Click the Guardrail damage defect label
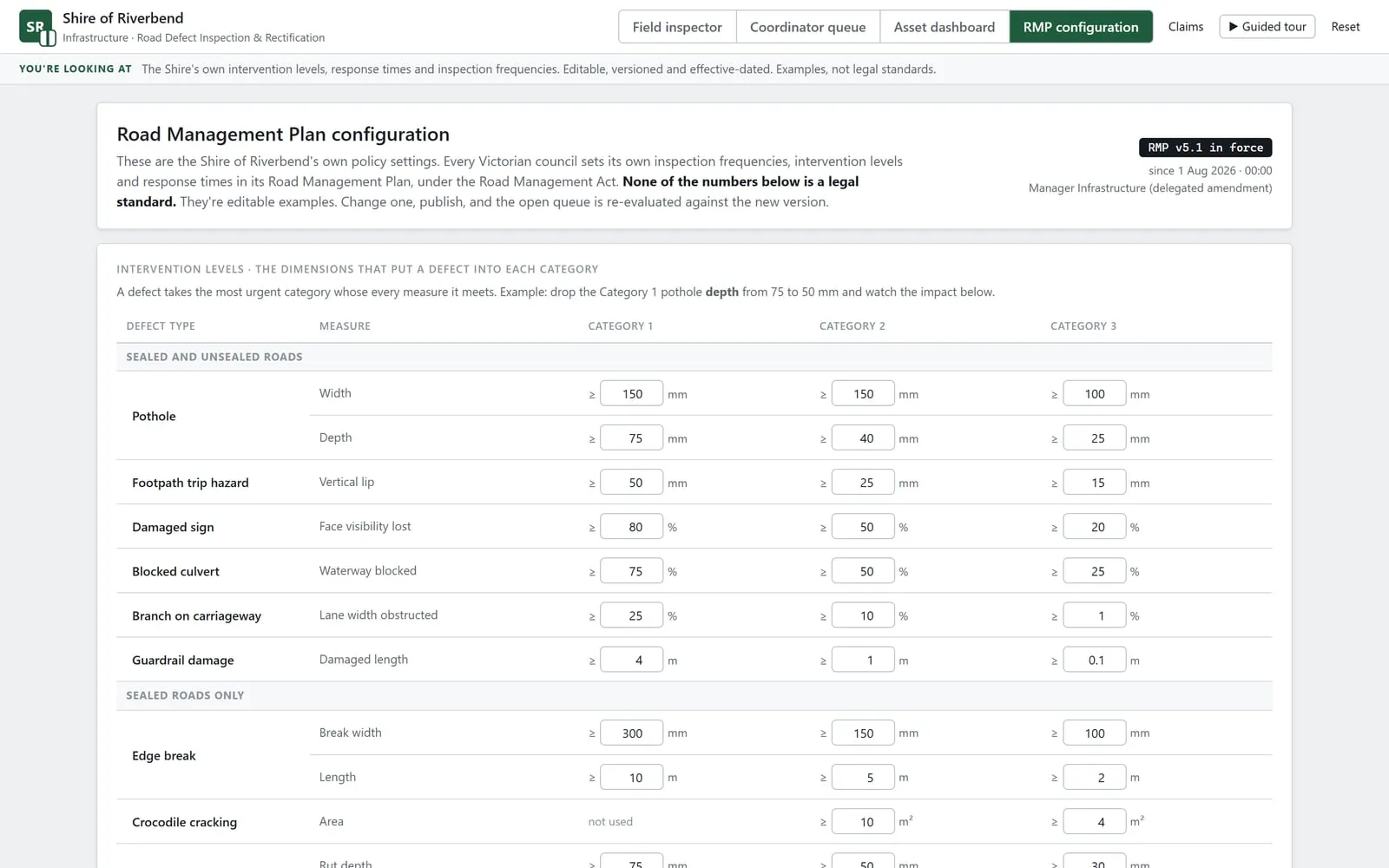The width and height of the screenshot is (1389, 868). [182, 660]
